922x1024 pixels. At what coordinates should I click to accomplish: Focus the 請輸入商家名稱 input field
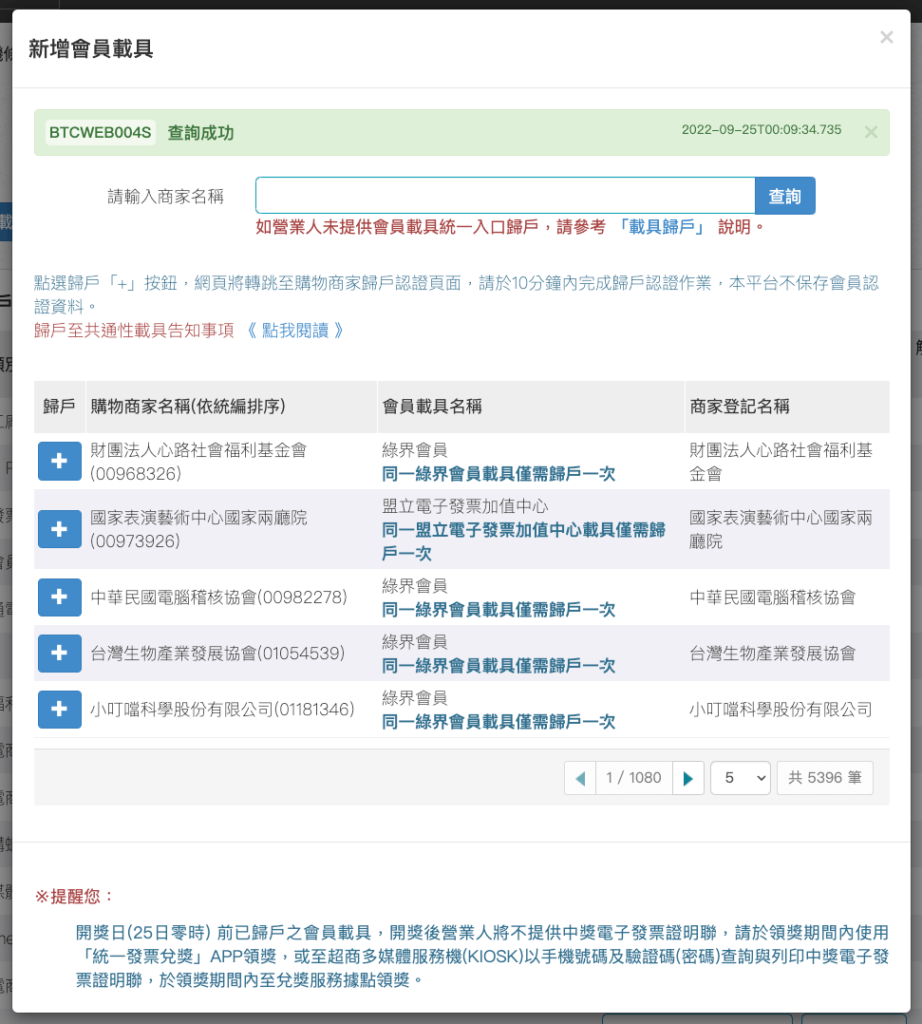(505, 196)
